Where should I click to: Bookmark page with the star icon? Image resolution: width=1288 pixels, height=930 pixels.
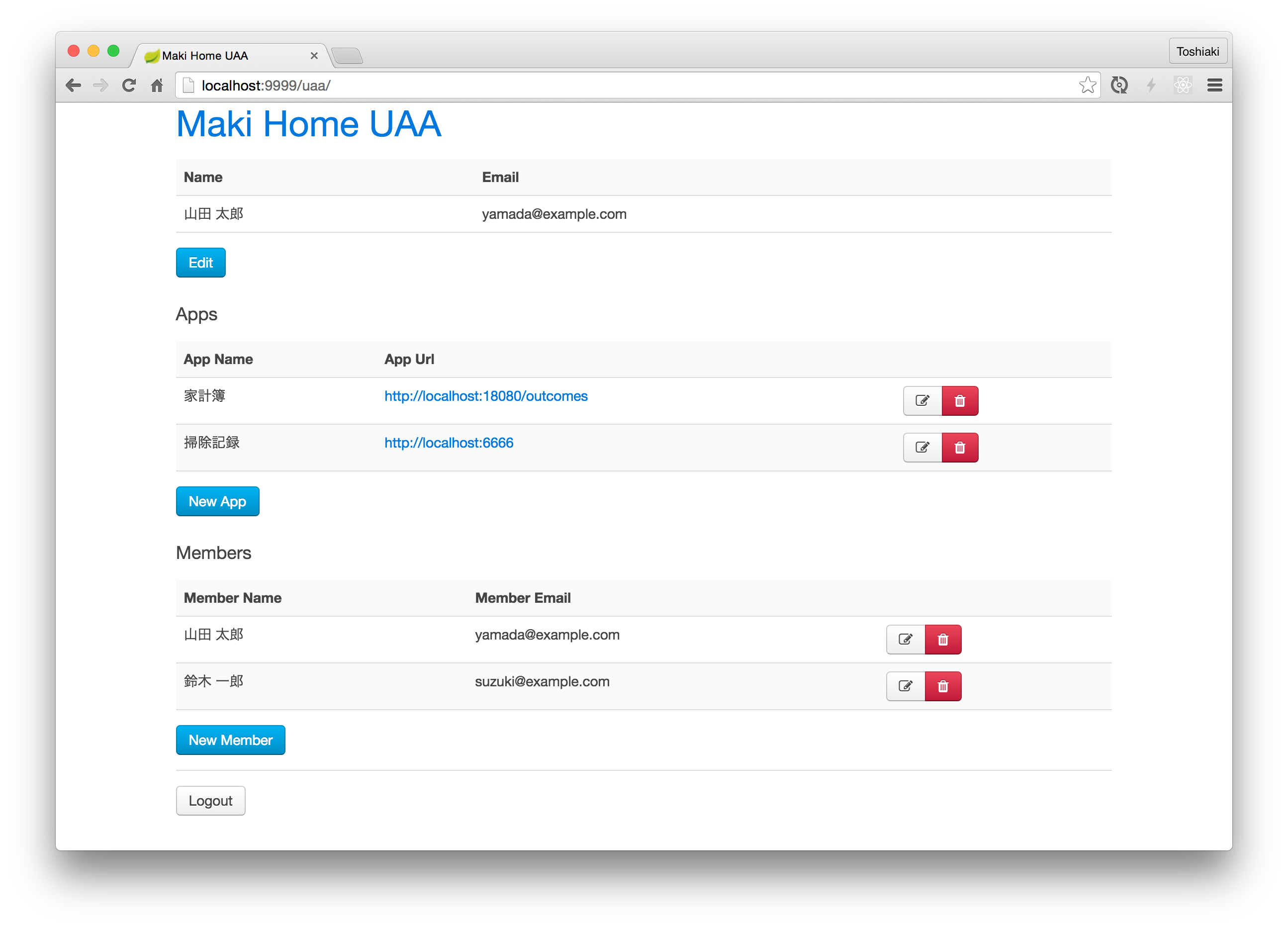1087,85
